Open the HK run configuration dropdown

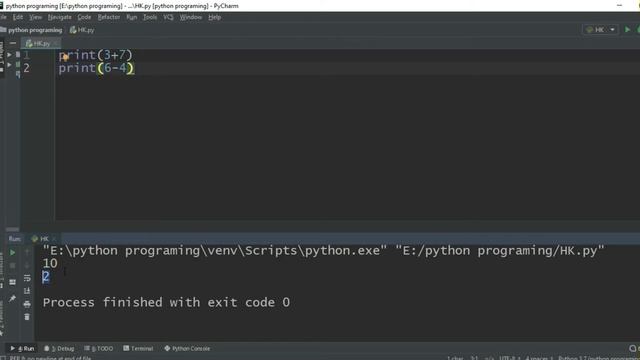[x=601, y=29]
